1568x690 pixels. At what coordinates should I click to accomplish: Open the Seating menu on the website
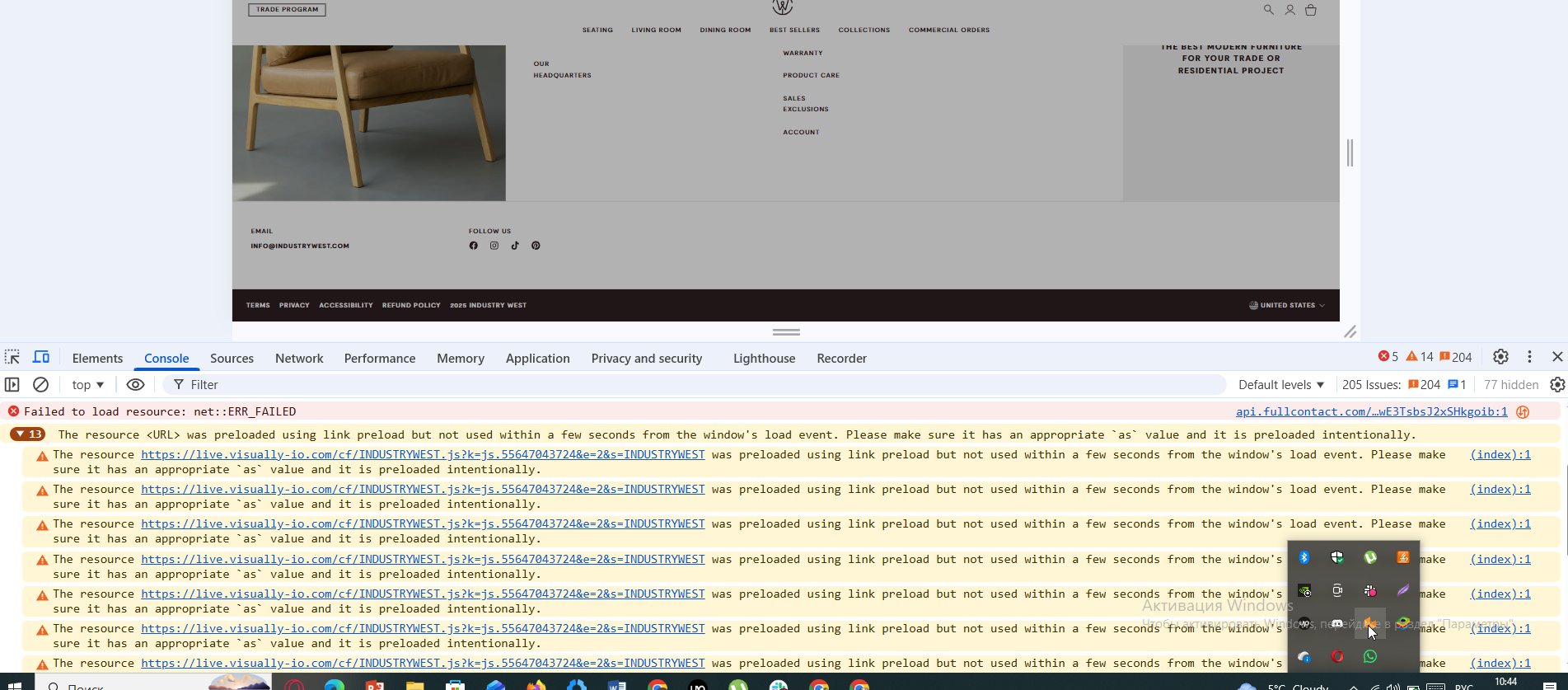(597, 30)
